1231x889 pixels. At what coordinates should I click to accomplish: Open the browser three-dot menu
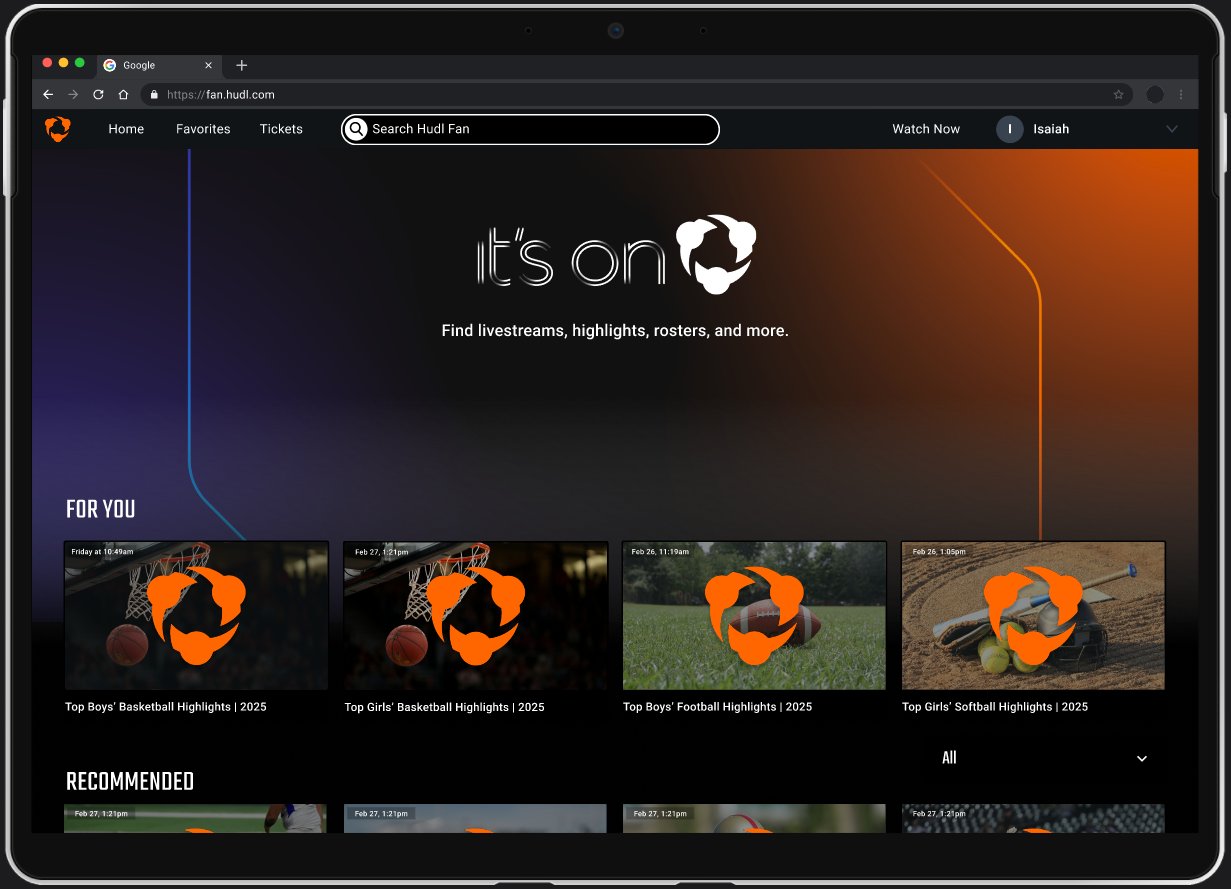coord(1181,94)
